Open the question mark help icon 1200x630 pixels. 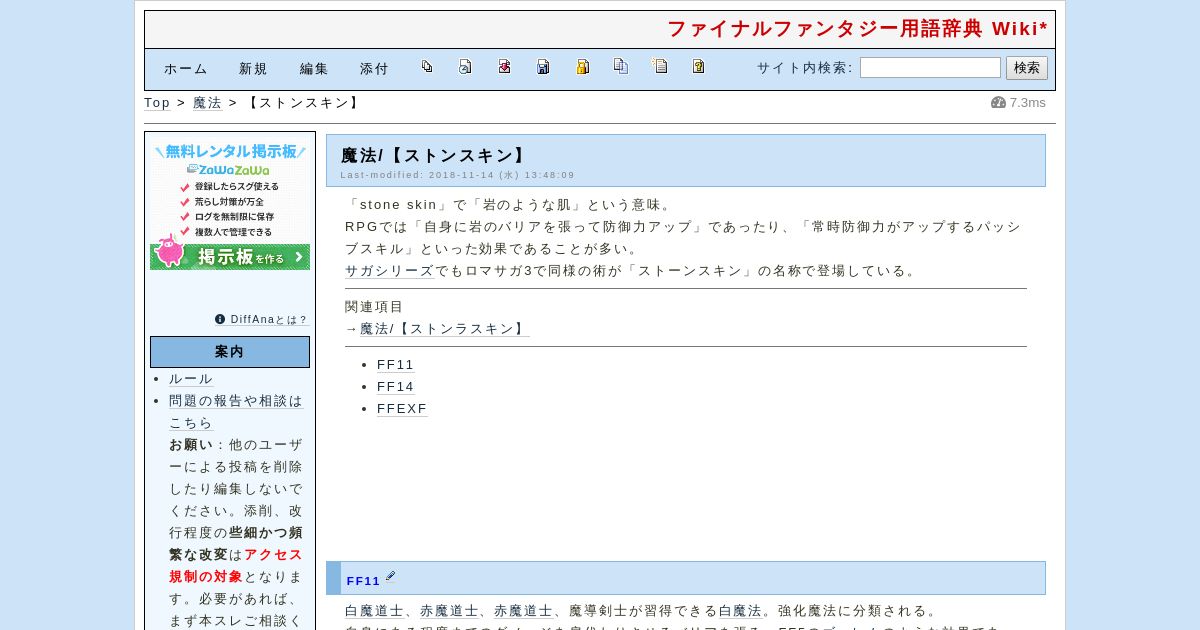coord(698,67)
